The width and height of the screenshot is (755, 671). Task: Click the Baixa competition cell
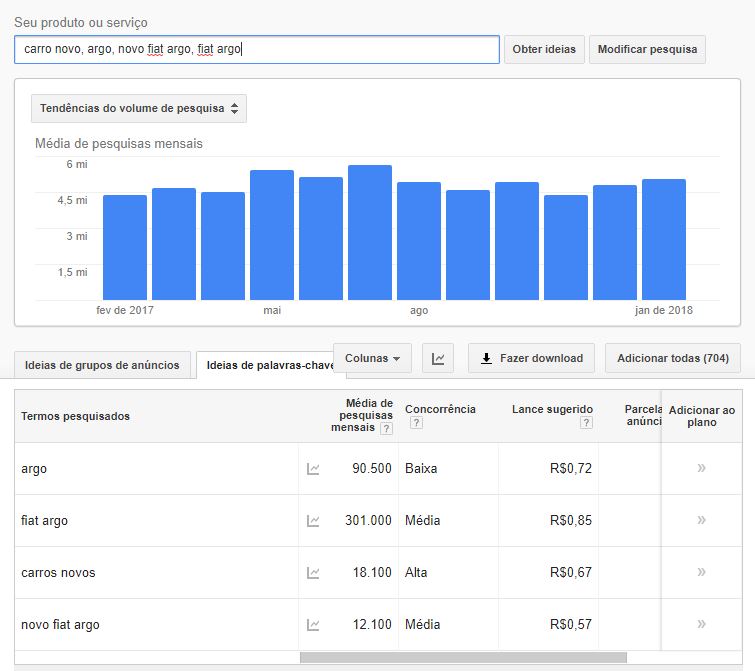[421, 468]
